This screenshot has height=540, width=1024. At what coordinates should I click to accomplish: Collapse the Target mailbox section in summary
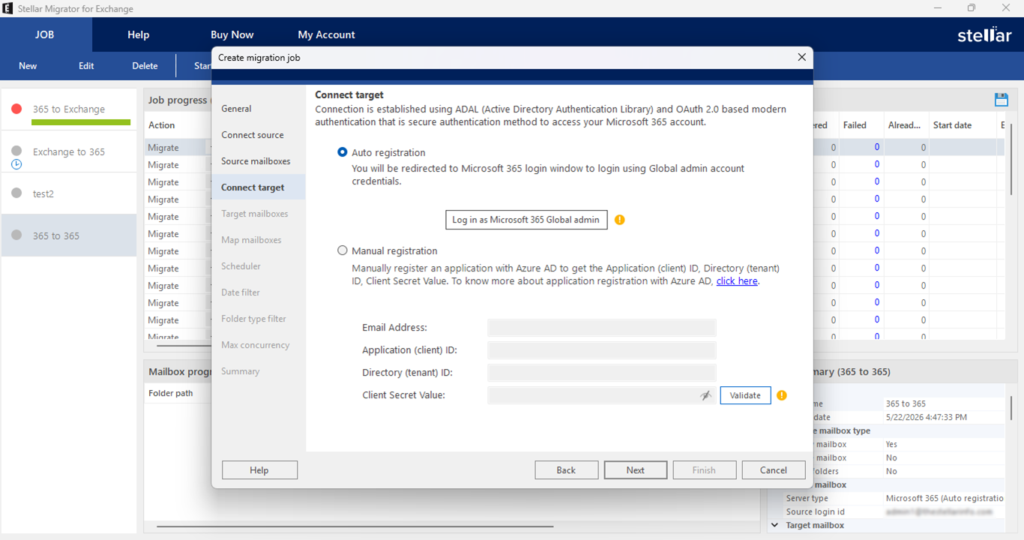(x=775, y=525)
